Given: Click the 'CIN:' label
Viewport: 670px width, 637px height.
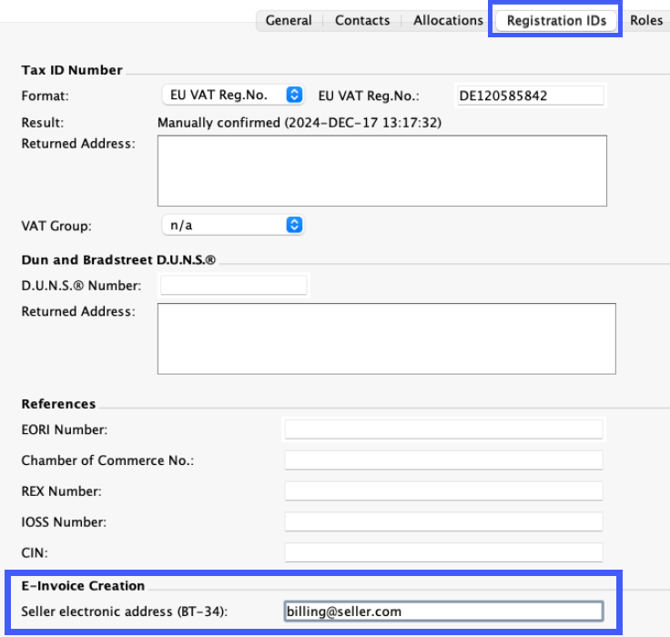Looking at the screenshot, I should point(35,553).
